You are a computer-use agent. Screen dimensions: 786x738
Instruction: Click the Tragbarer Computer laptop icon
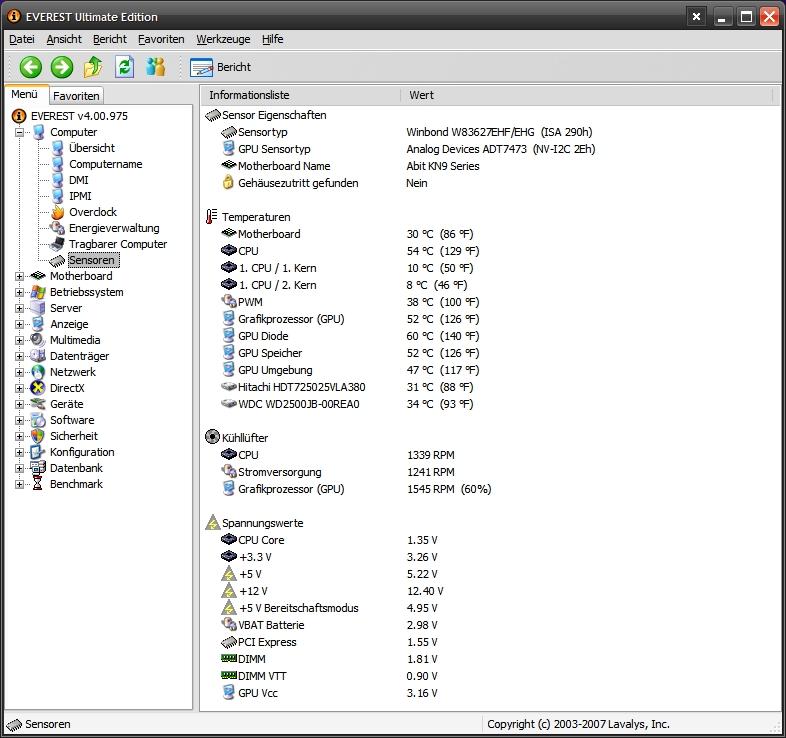pos(58,244)
